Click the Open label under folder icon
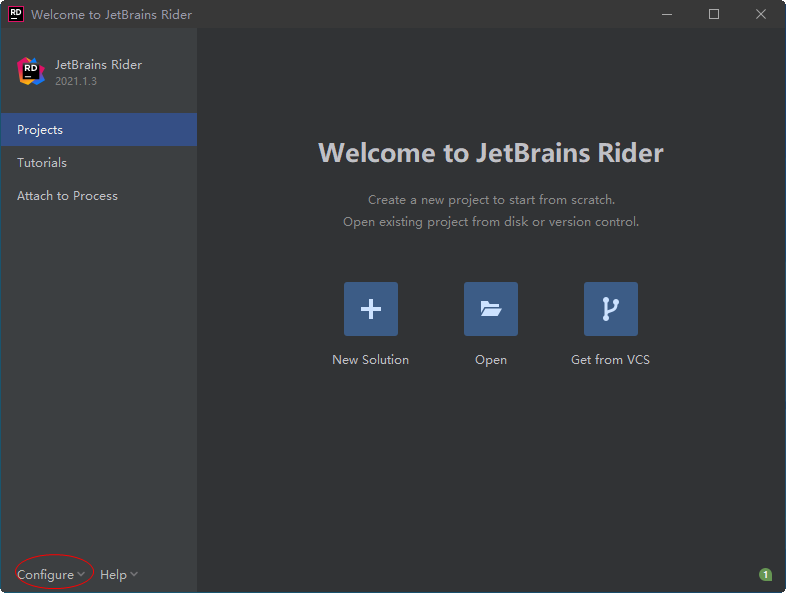This screenshot has width=786, height=593. [x=491, y=360]
